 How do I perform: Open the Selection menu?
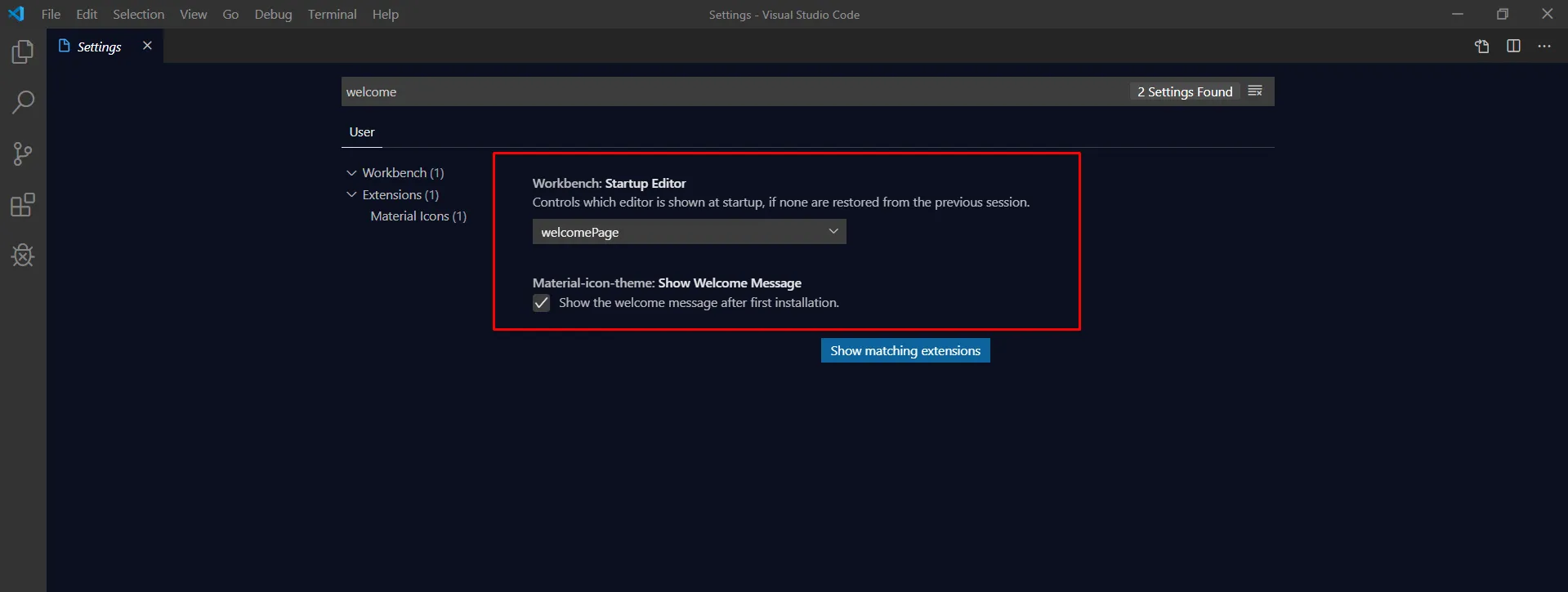point(138,14)
